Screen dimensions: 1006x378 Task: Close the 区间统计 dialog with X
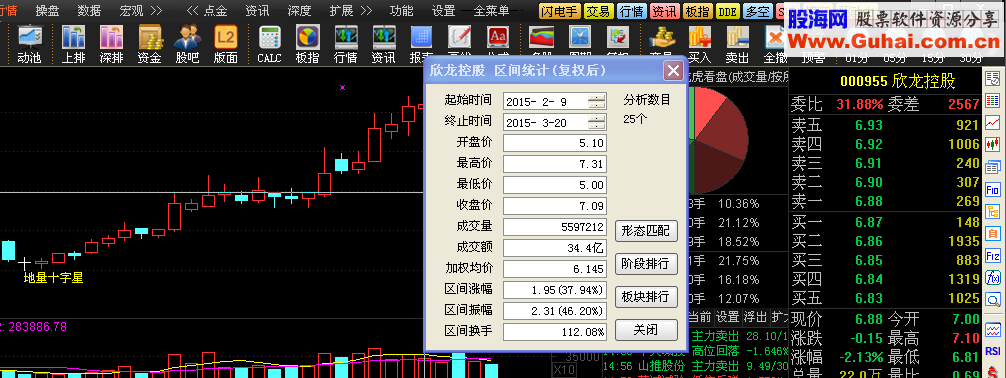(x=673, y=71)
